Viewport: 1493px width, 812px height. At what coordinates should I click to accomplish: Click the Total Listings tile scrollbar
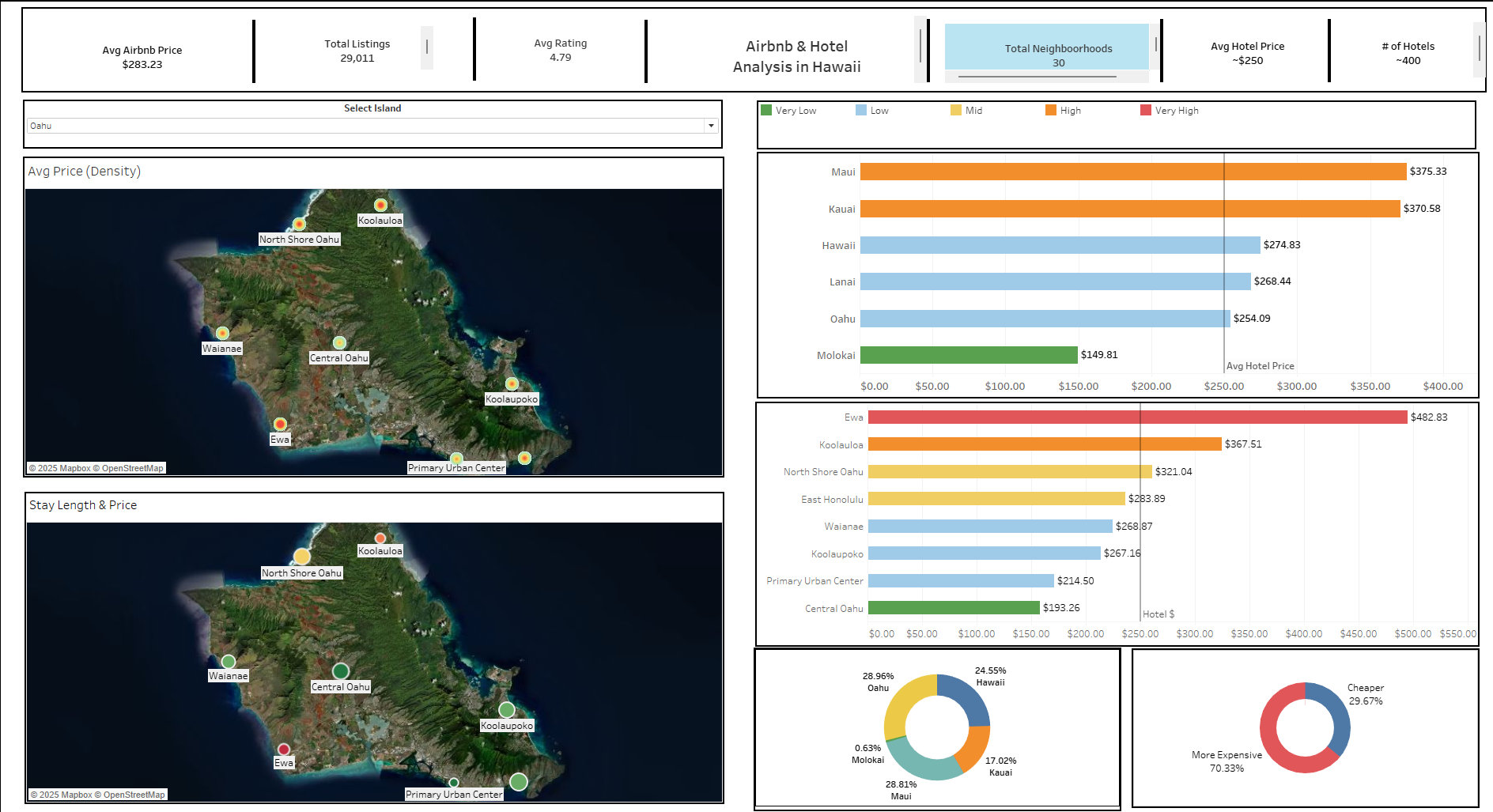427,47
